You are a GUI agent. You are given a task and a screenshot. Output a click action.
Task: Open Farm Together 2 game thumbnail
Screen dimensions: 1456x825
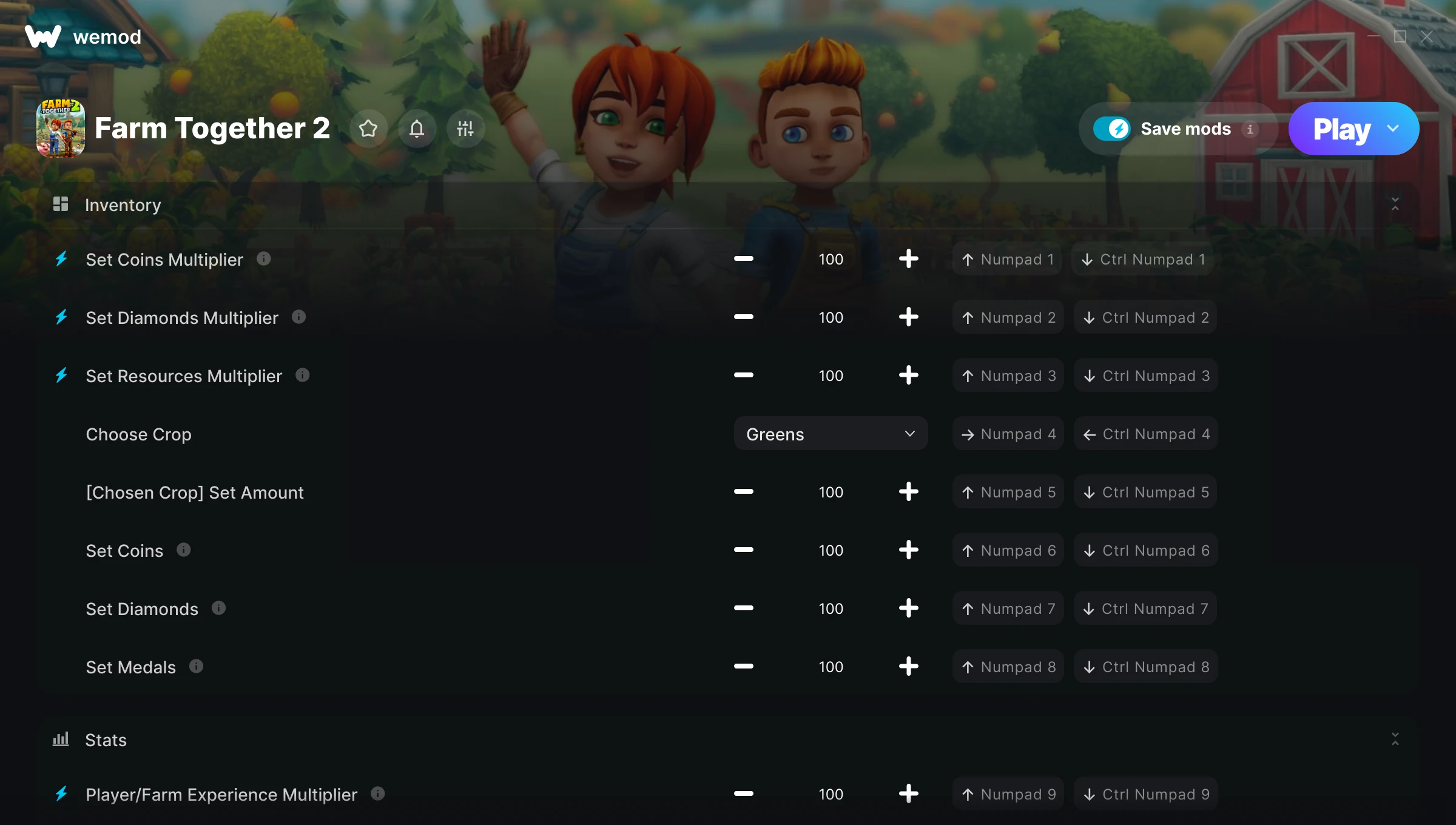click(x=61, y=129)
